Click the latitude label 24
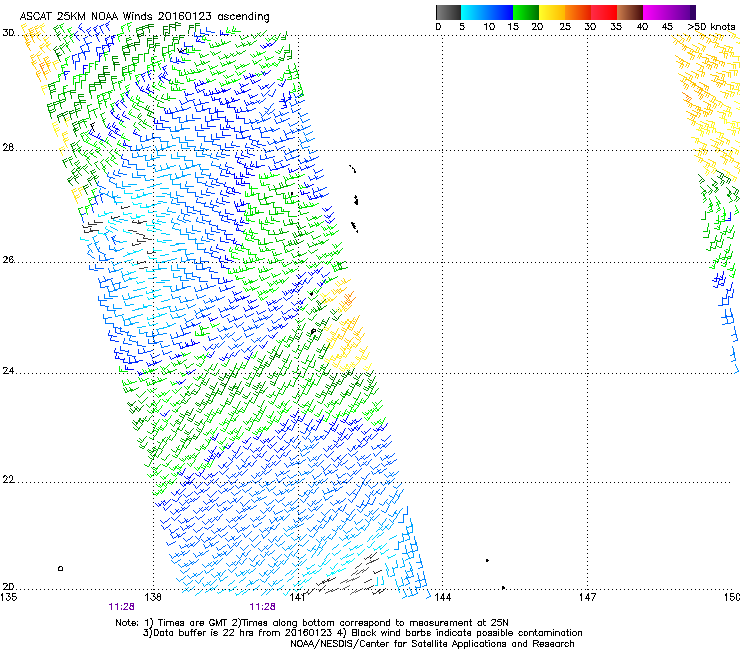740x650 pixels. (x=8, y=370)
